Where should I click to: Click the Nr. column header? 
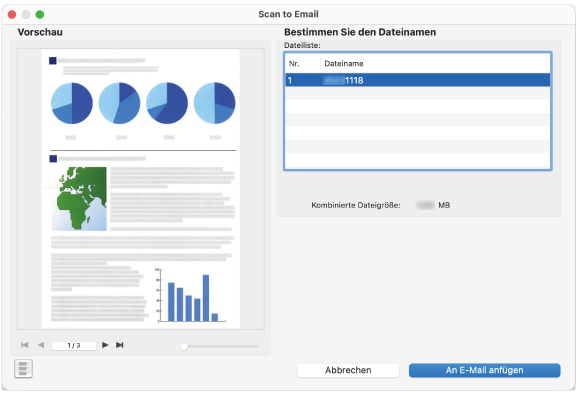coord(303,64)
